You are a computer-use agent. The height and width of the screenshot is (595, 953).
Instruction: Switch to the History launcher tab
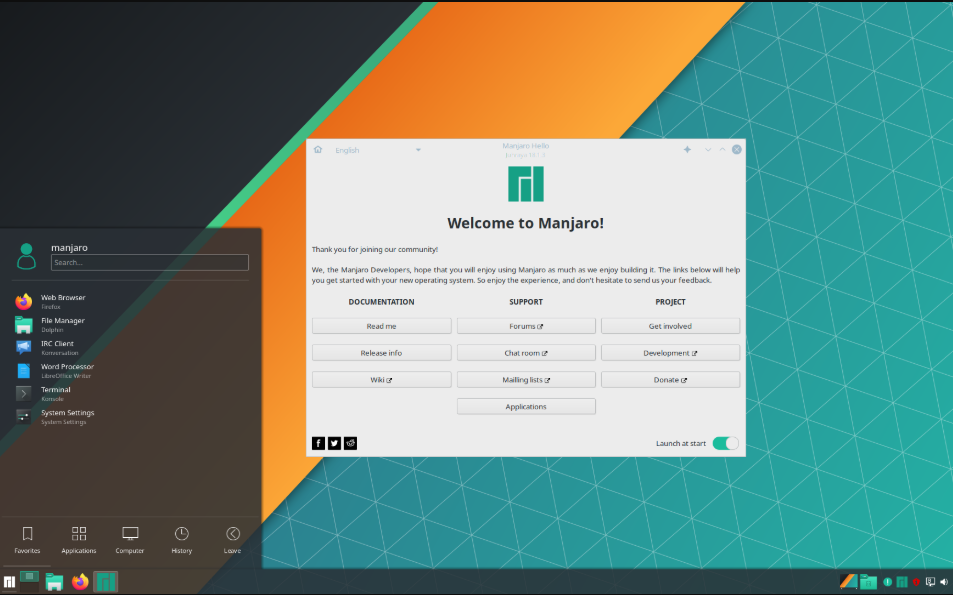coord(182,540)
